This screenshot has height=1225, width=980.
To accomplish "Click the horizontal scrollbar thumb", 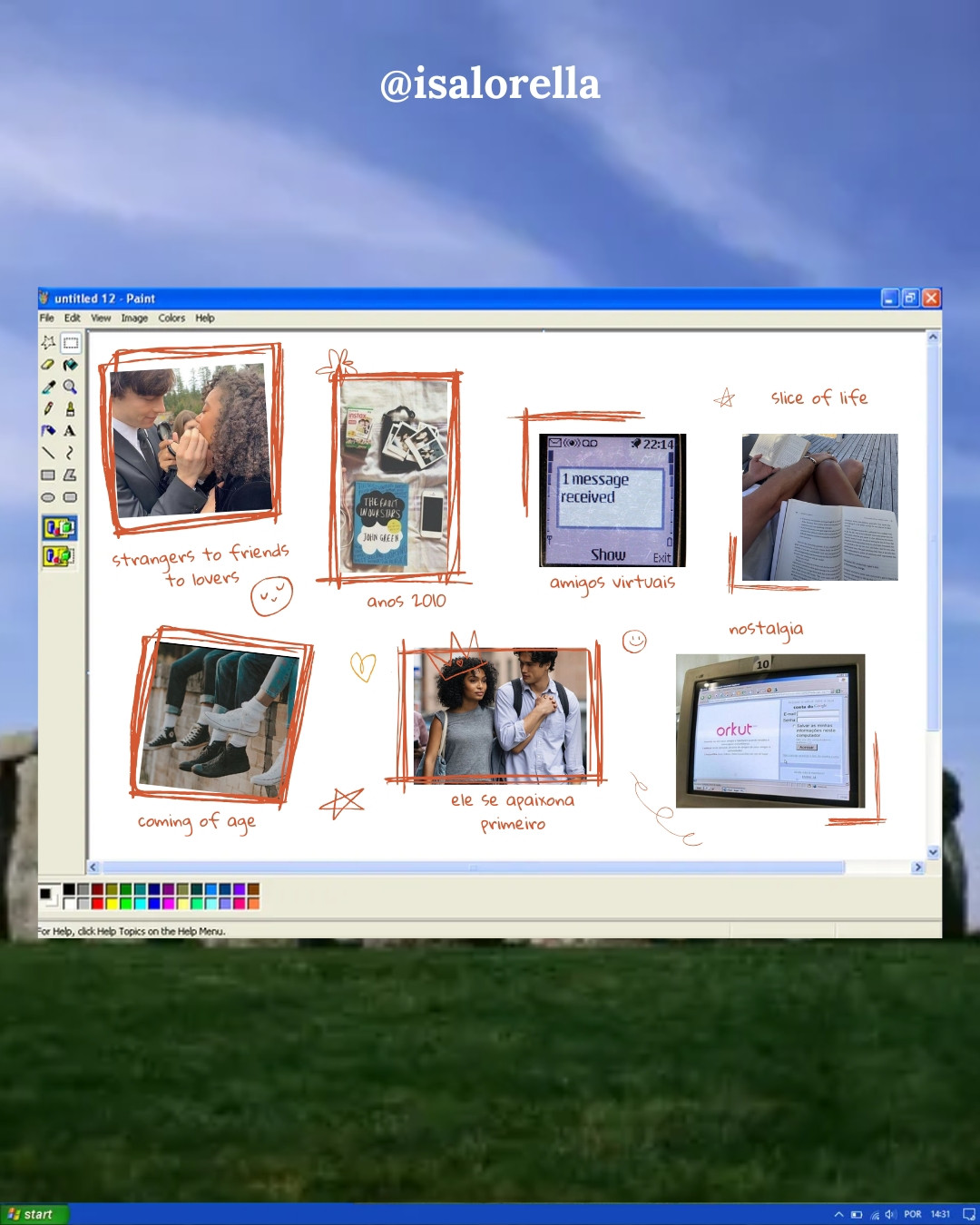I will pyautogui.click(x=473, y=867).
